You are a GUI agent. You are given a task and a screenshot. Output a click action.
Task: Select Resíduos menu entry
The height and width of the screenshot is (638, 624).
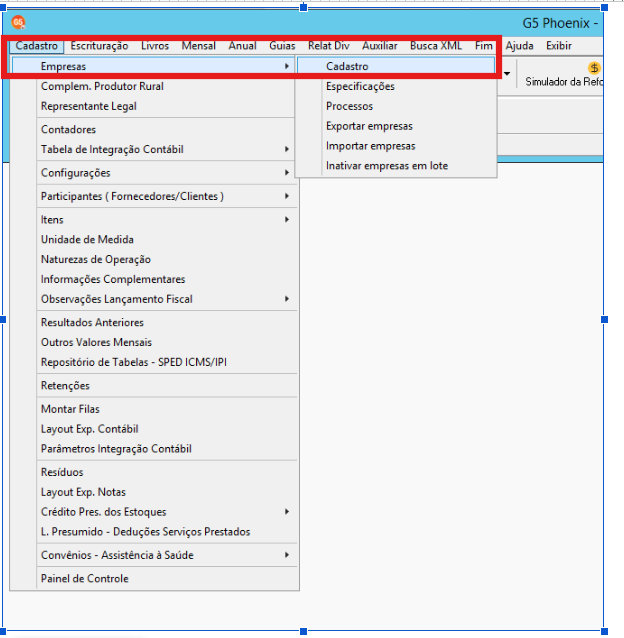tap(153, 472)
